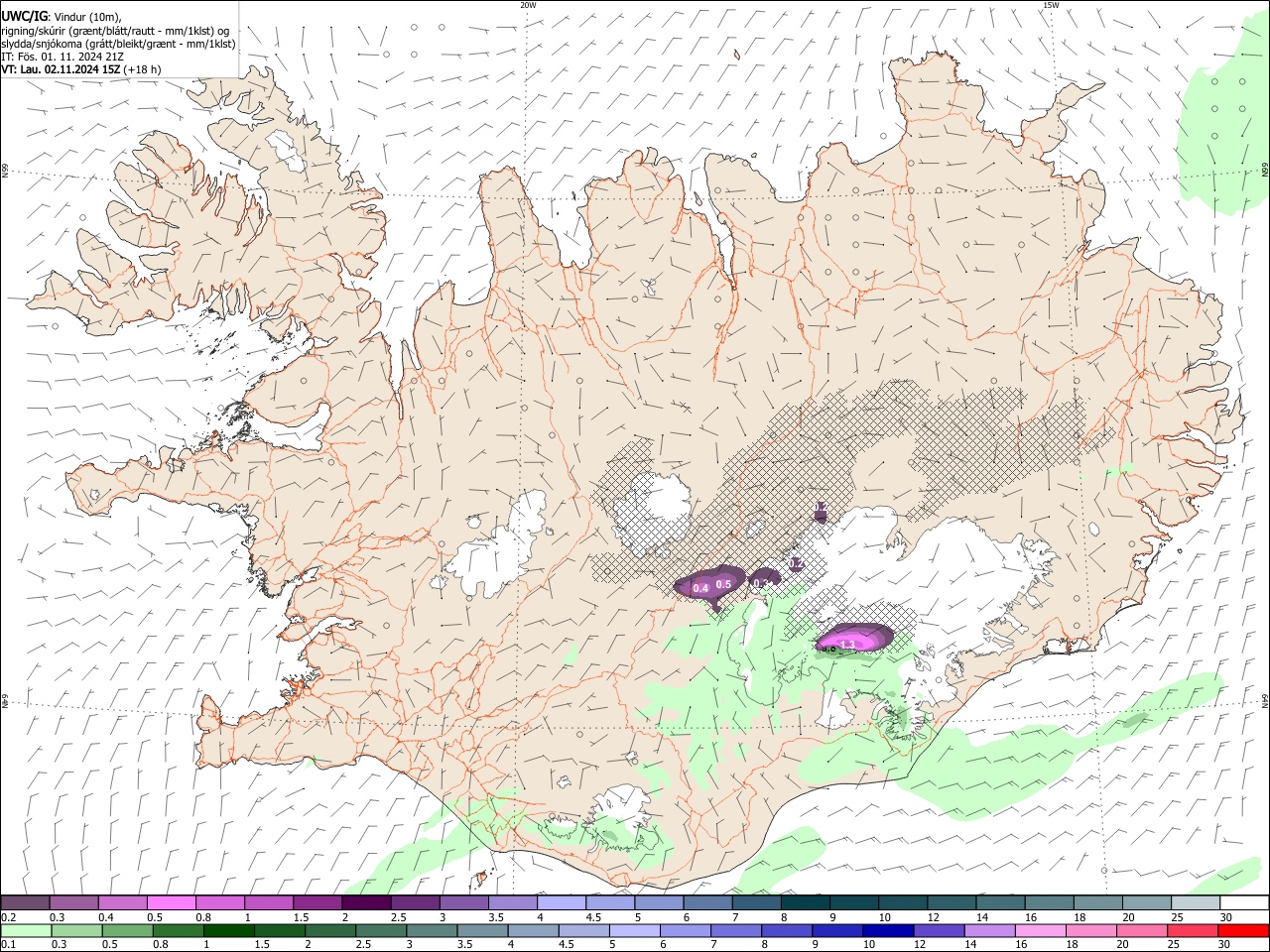
Task: Select the light pink swatch labeled 16 in the lower legend
Action: point(1039,931)
